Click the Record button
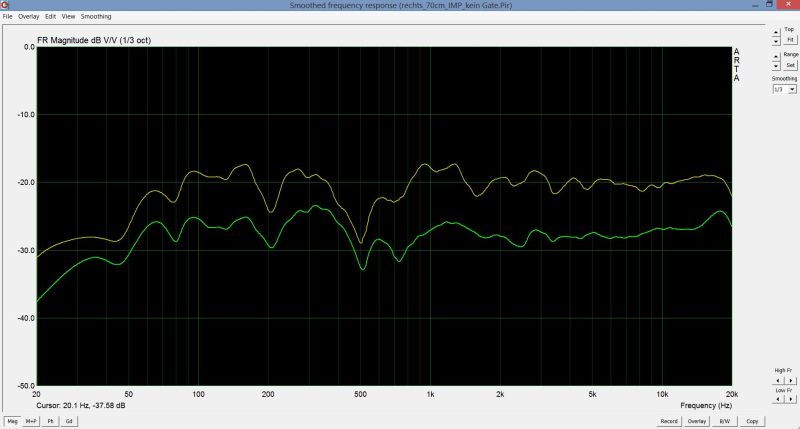 pos(669,421)
